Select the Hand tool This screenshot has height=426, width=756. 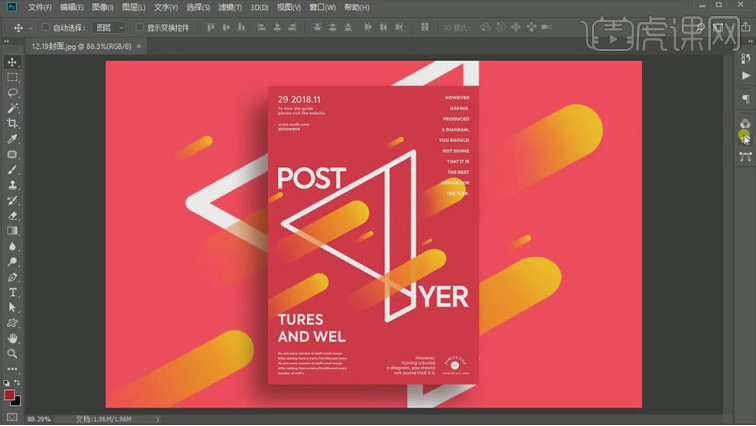[12, 338]
